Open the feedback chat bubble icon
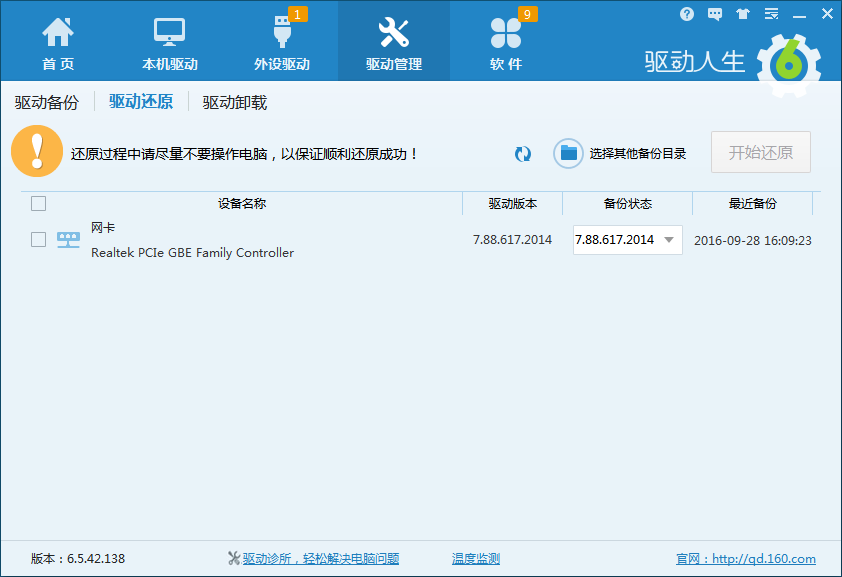The width and height of the screenshot is (842, 577). click(715, 14)
